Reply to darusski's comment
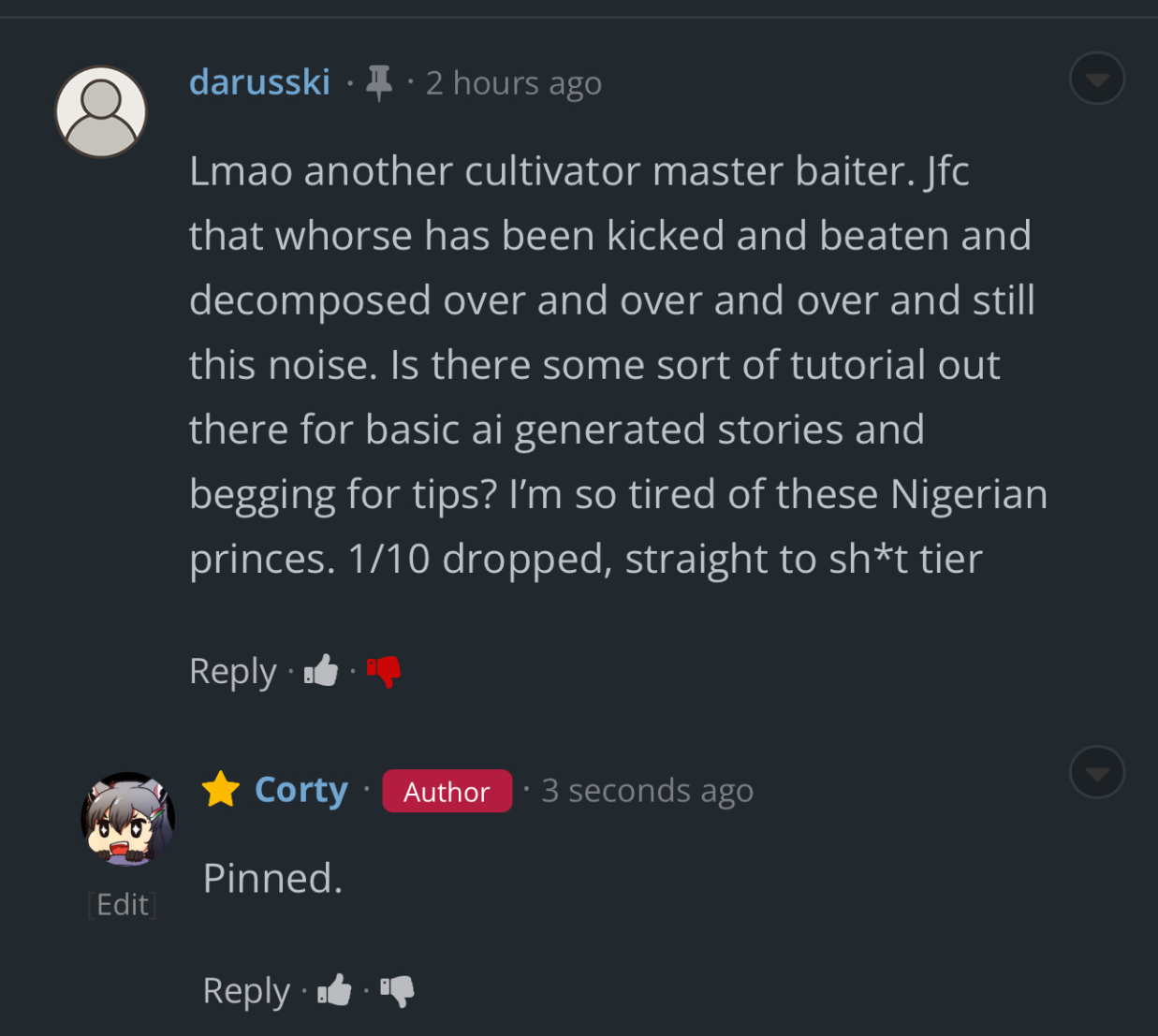The width and height of the screenshot is (1158, 1036). [x=232, y=671]
